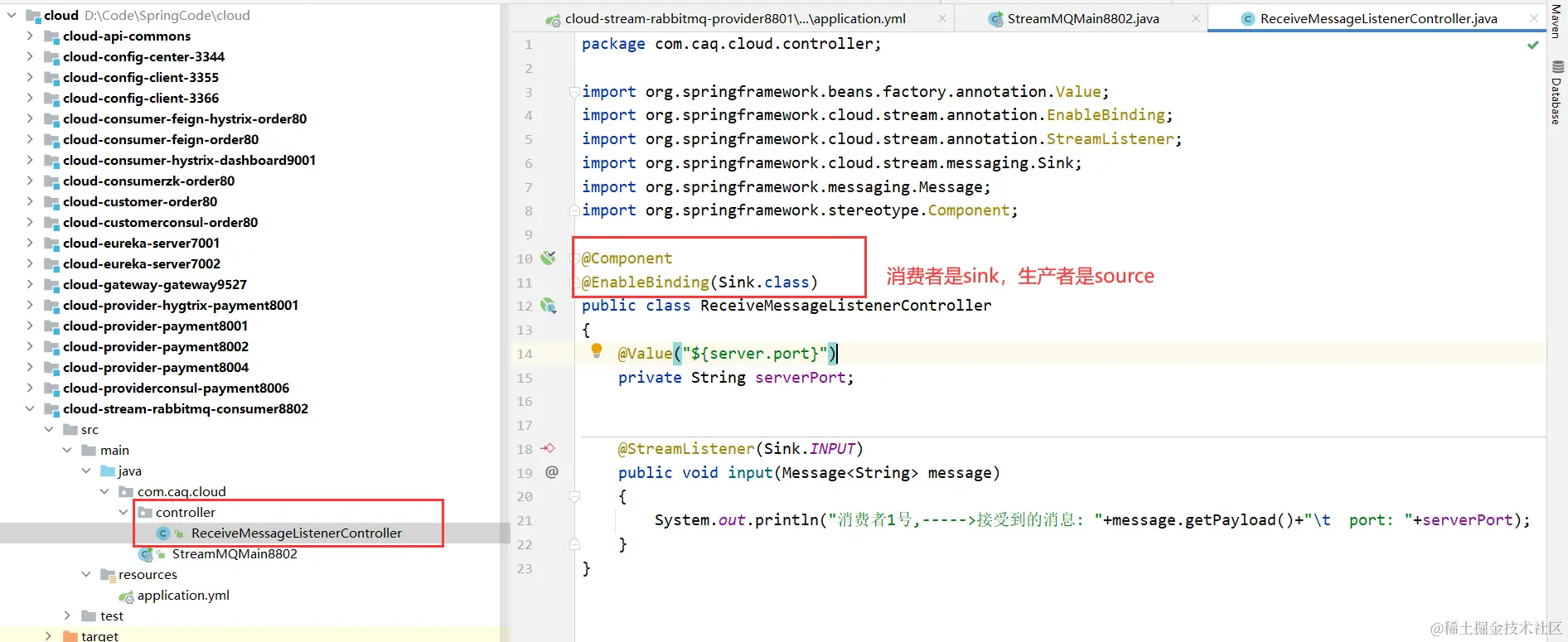
Task: Select cloud-eureka-server7002 module
Action: [142, 263]
